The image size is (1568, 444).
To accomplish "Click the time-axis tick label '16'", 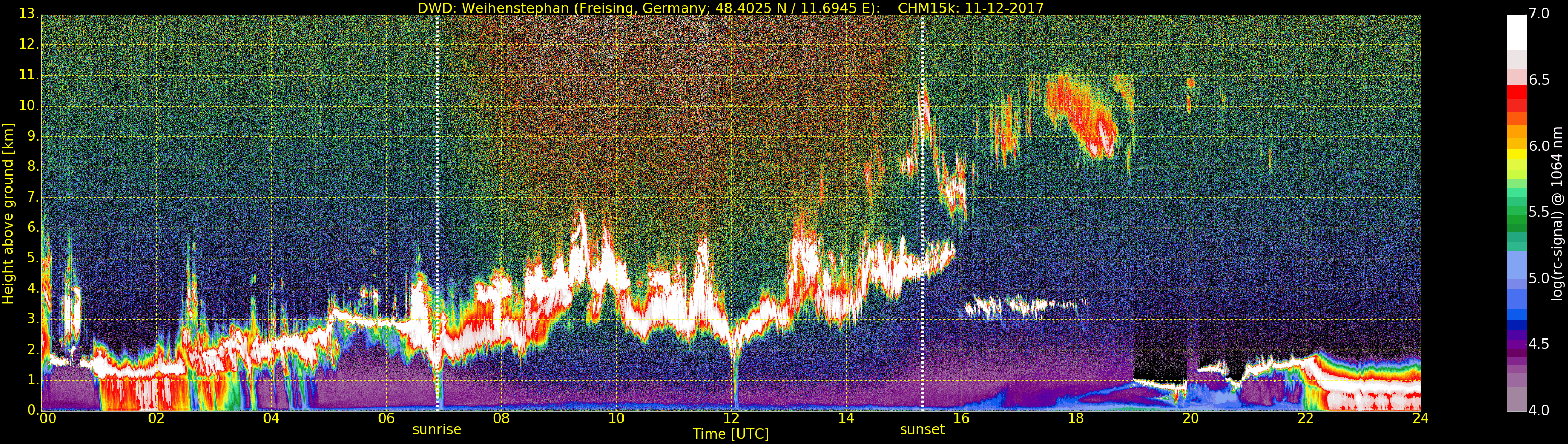I will click(x=961, y=418).
